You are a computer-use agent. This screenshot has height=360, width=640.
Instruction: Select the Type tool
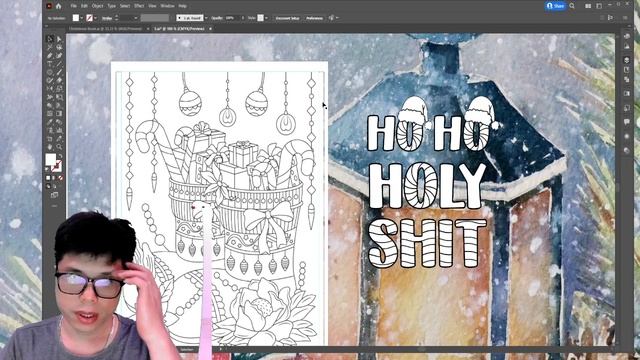coord(50,64)
